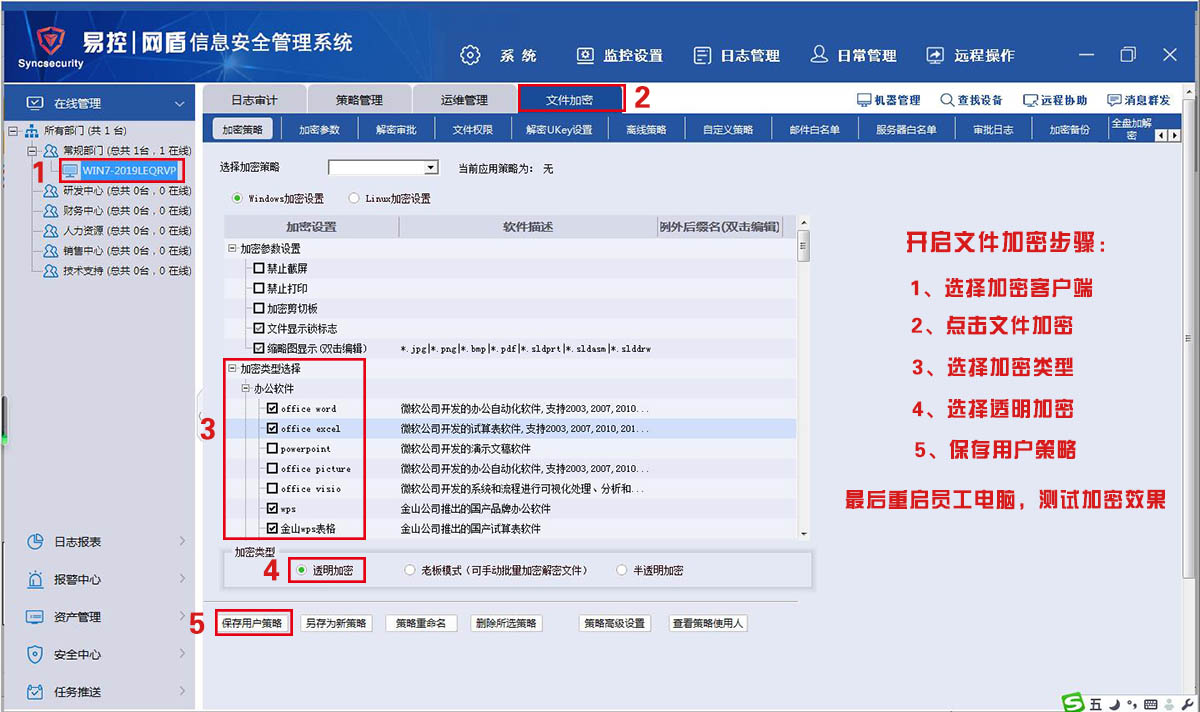Enable the 禁止截屏 checkbox
This screenshot has width=1200, height=712.
pos(259,268)
